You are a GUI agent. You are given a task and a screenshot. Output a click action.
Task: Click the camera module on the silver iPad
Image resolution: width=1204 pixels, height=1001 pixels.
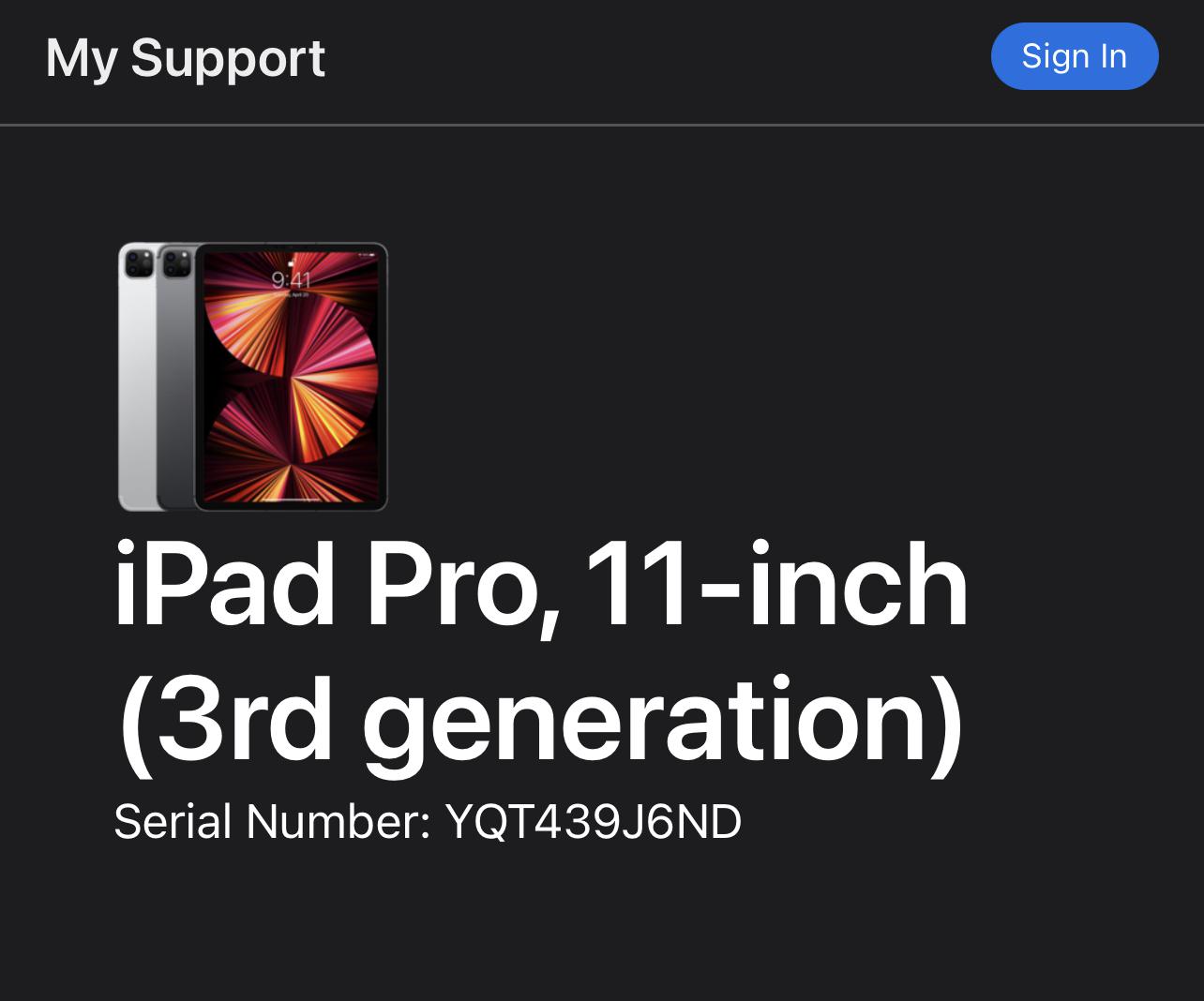coord(139,263)
